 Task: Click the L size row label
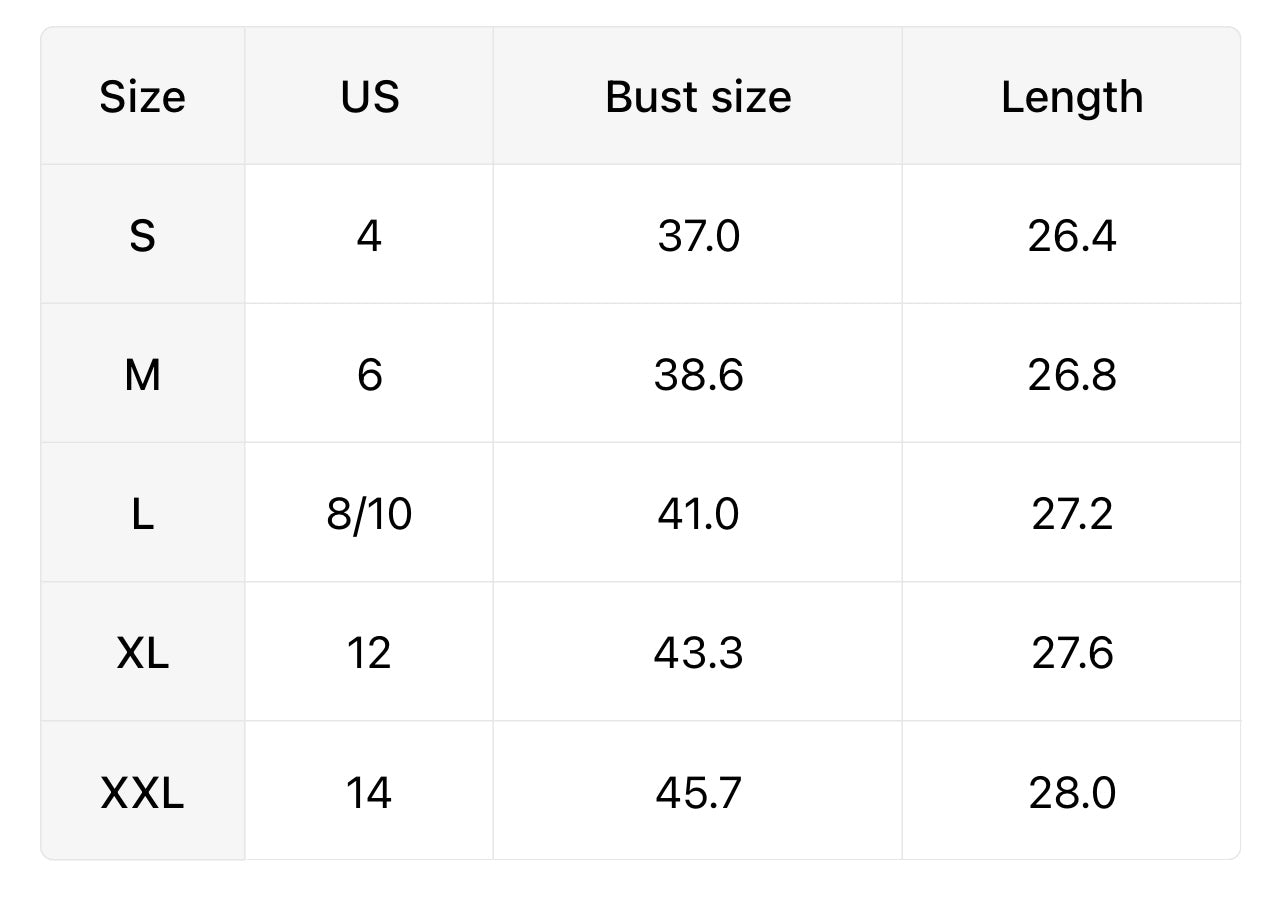[142, 514]
